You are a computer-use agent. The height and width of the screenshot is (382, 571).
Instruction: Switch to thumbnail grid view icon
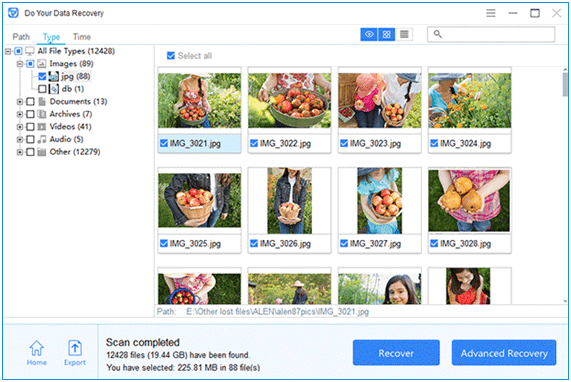click(x=387, y=35)
